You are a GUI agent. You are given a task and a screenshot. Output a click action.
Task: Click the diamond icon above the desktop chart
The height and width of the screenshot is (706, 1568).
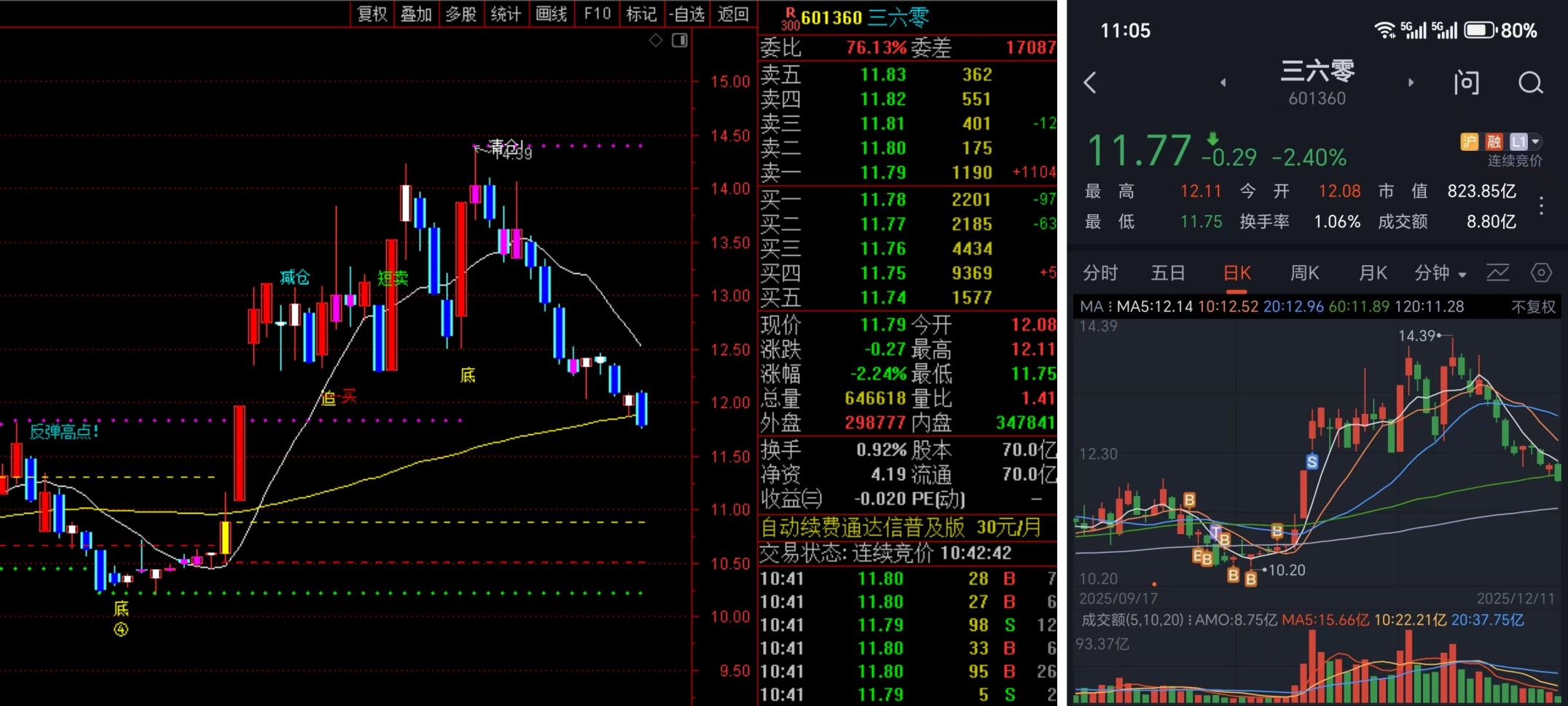point(656,41)
